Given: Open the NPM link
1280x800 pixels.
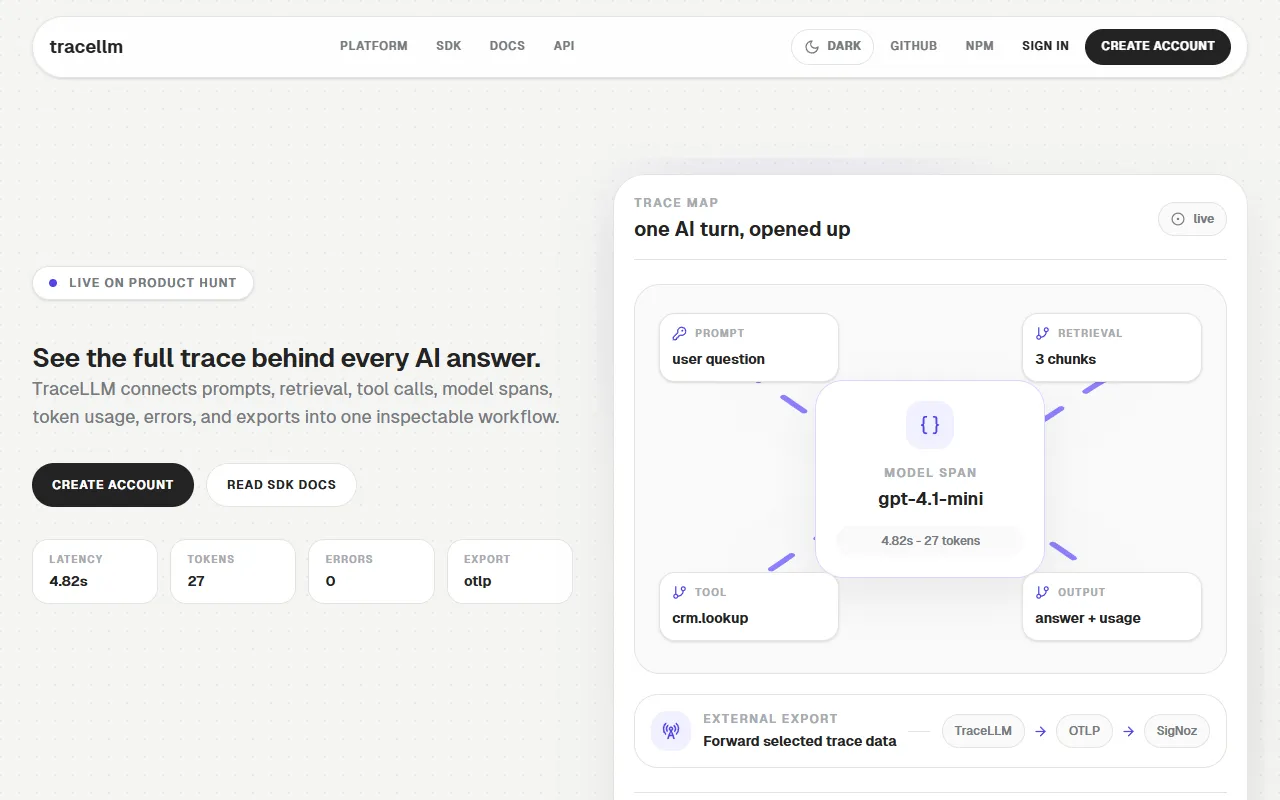Looking at the screenshot, I should tap(980, 46).
